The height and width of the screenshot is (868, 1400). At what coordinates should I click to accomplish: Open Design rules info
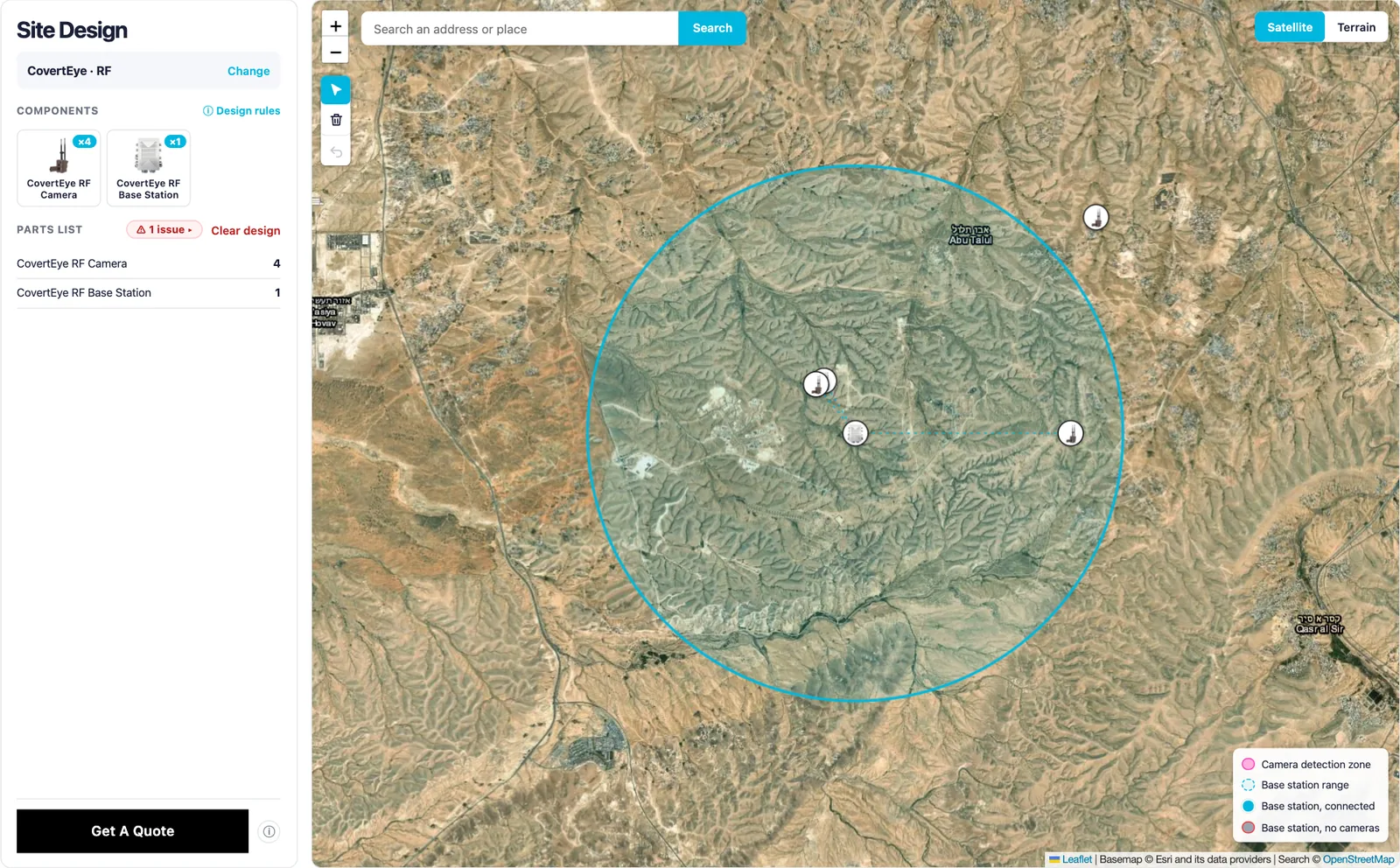pyautogui.click(x=241, y=111)
